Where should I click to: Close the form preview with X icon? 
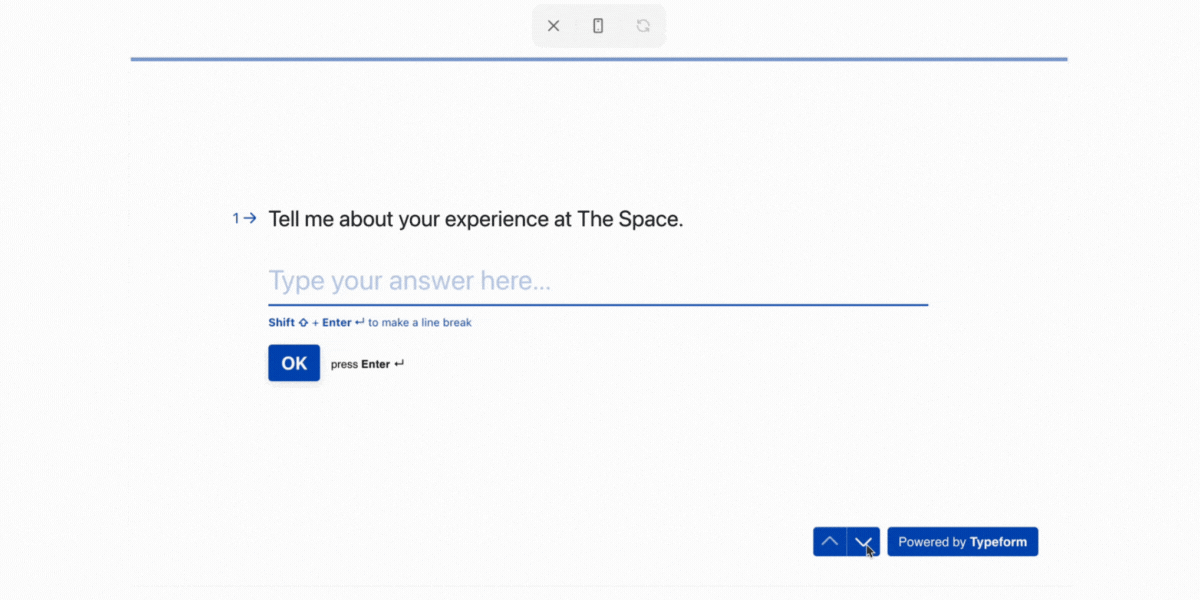[553, 26]
